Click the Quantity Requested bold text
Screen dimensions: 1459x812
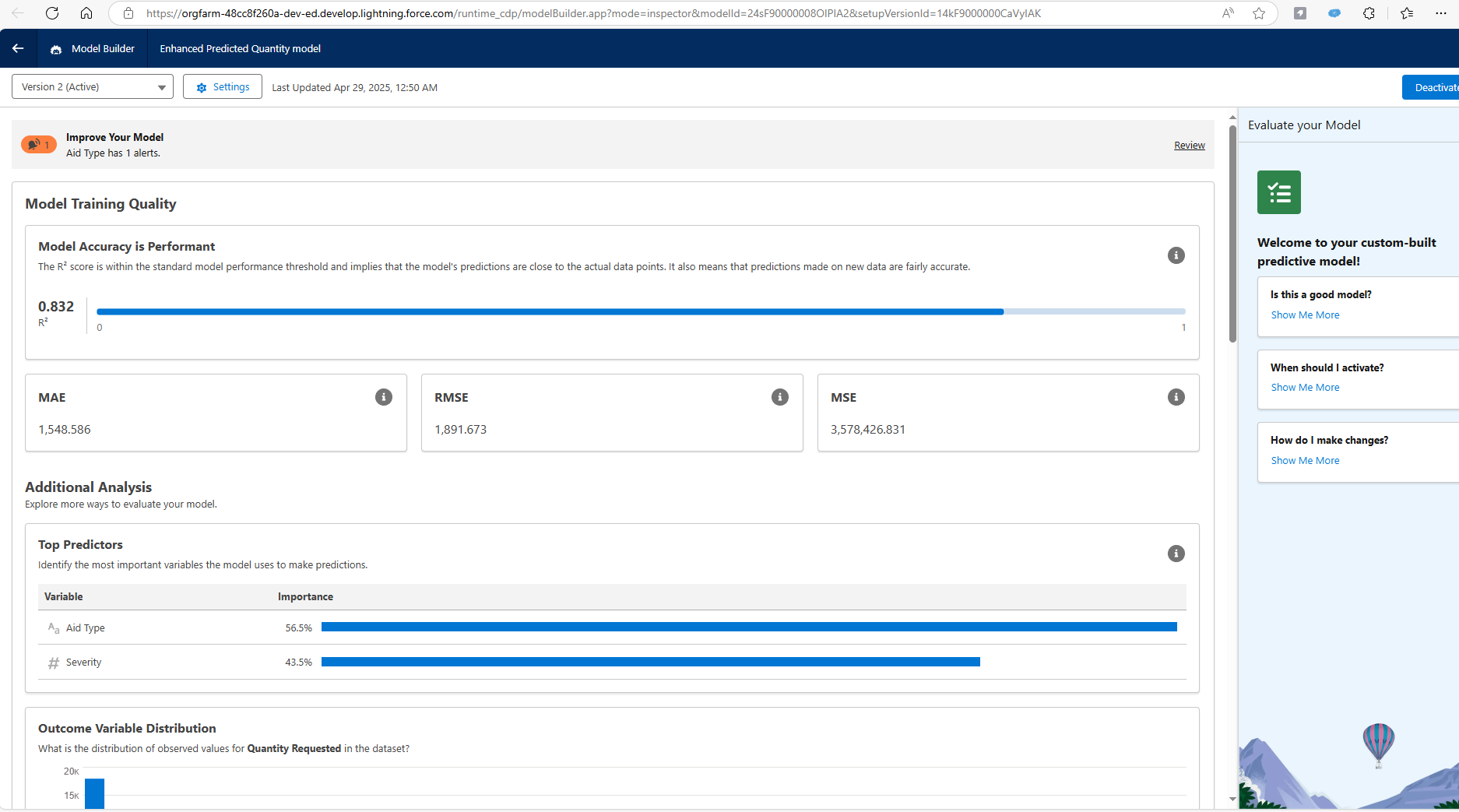coord(294,749)
